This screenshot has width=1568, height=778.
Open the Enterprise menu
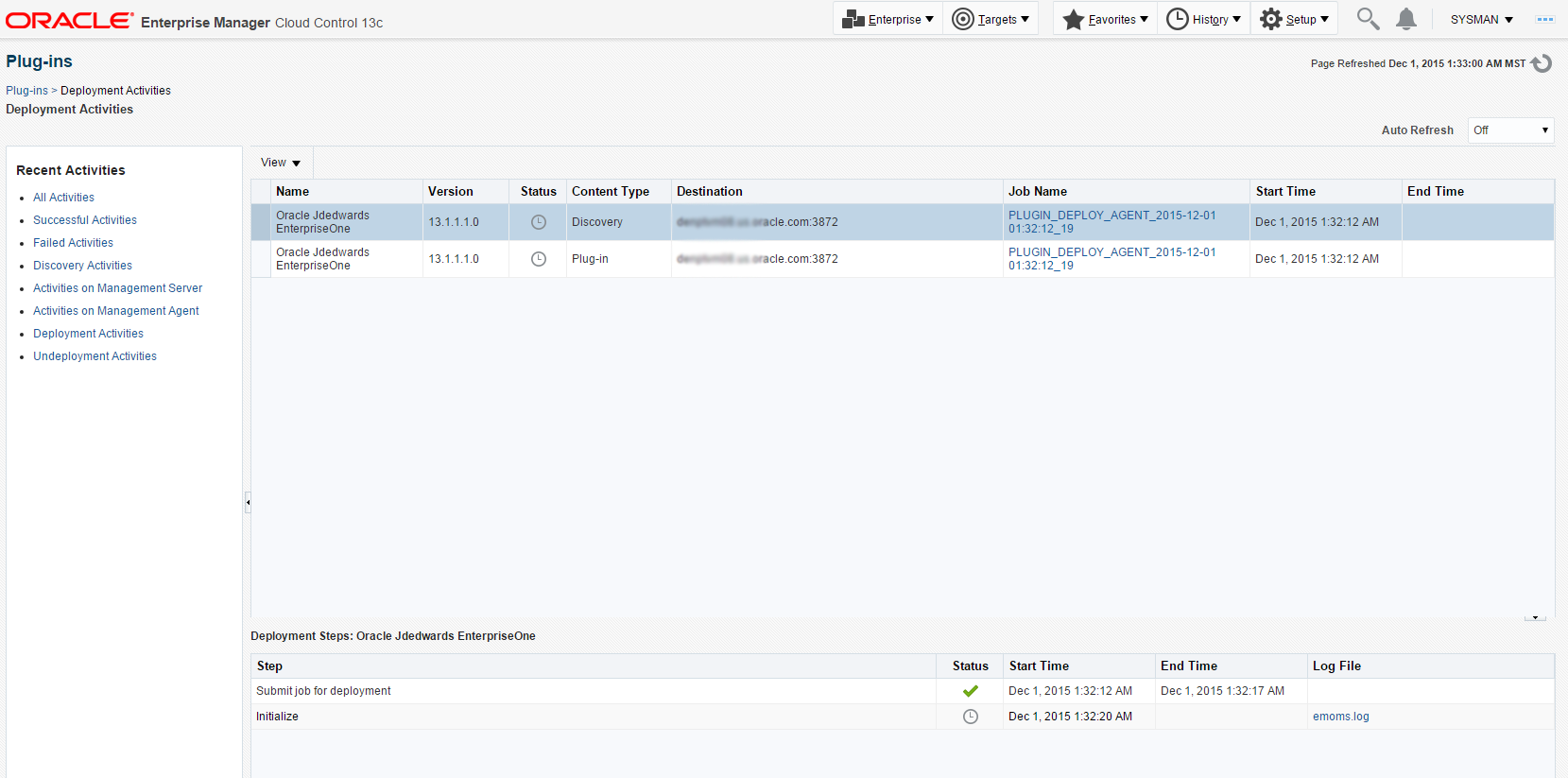coord(888,19)
